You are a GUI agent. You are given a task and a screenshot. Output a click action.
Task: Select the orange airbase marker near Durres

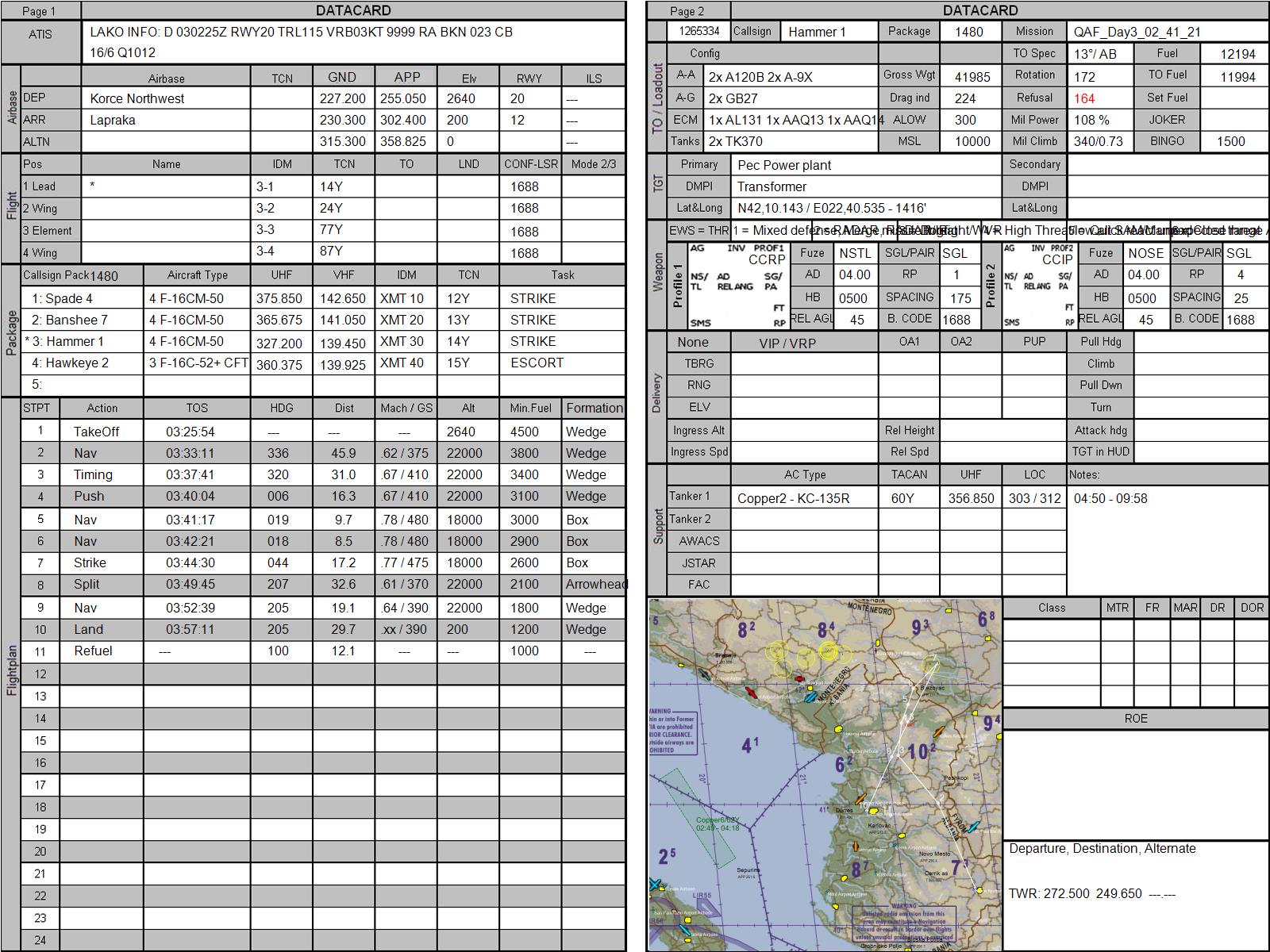tap(860, 798)
